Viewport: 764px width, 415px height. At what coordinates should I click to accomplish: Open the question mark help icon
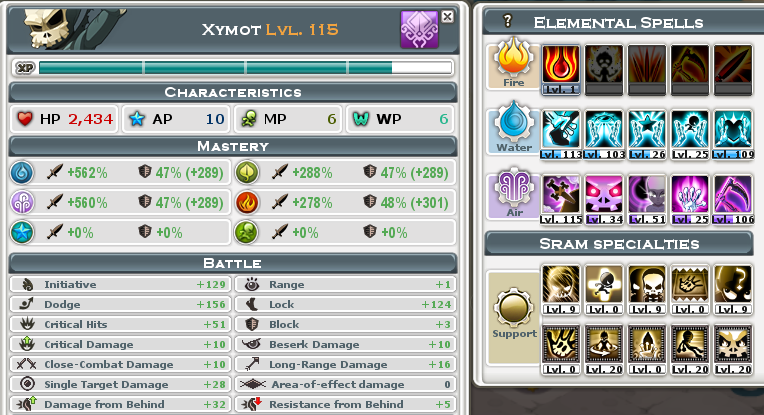click(x=507, y=20)
